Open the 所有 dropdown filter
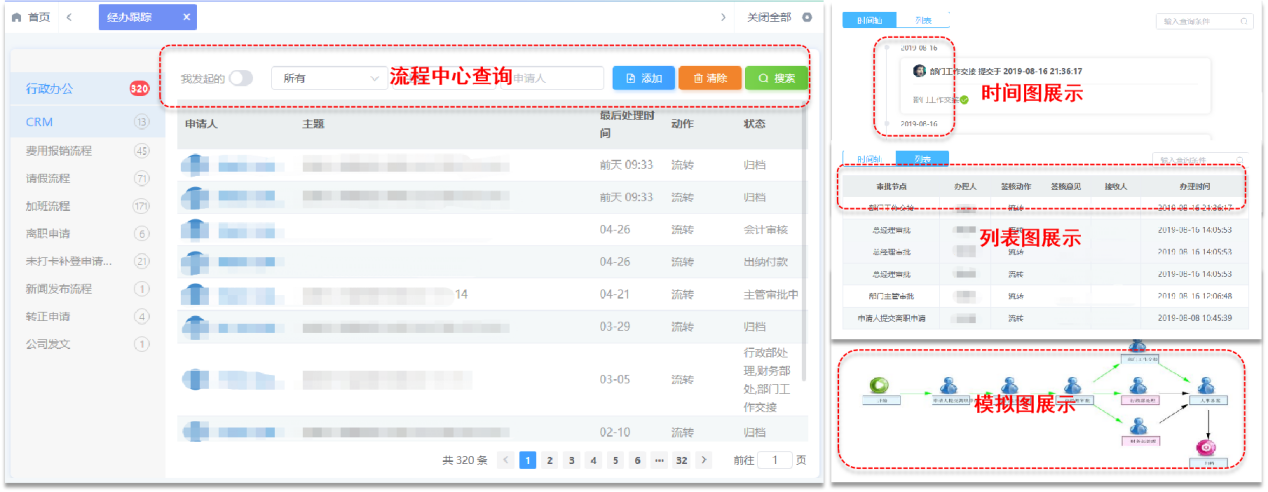1268x492 pixels. pyautogui.click(x=329, y=78)
